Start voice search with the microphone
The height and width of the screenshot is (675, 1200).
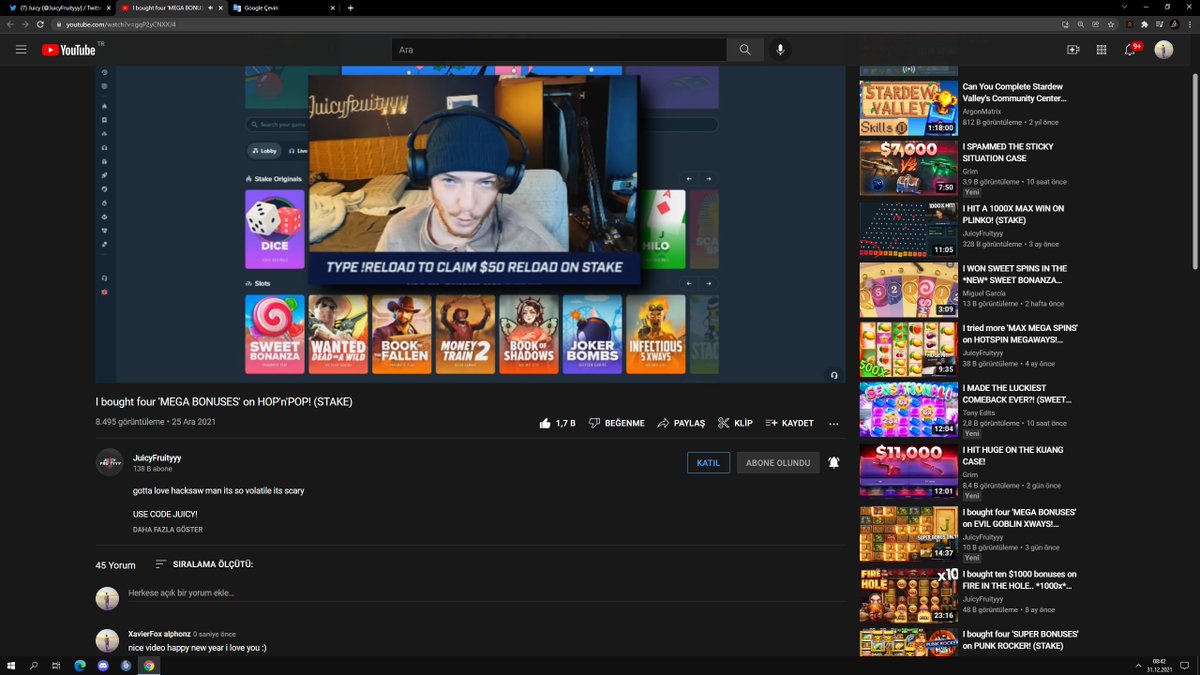tap(781, 49)
